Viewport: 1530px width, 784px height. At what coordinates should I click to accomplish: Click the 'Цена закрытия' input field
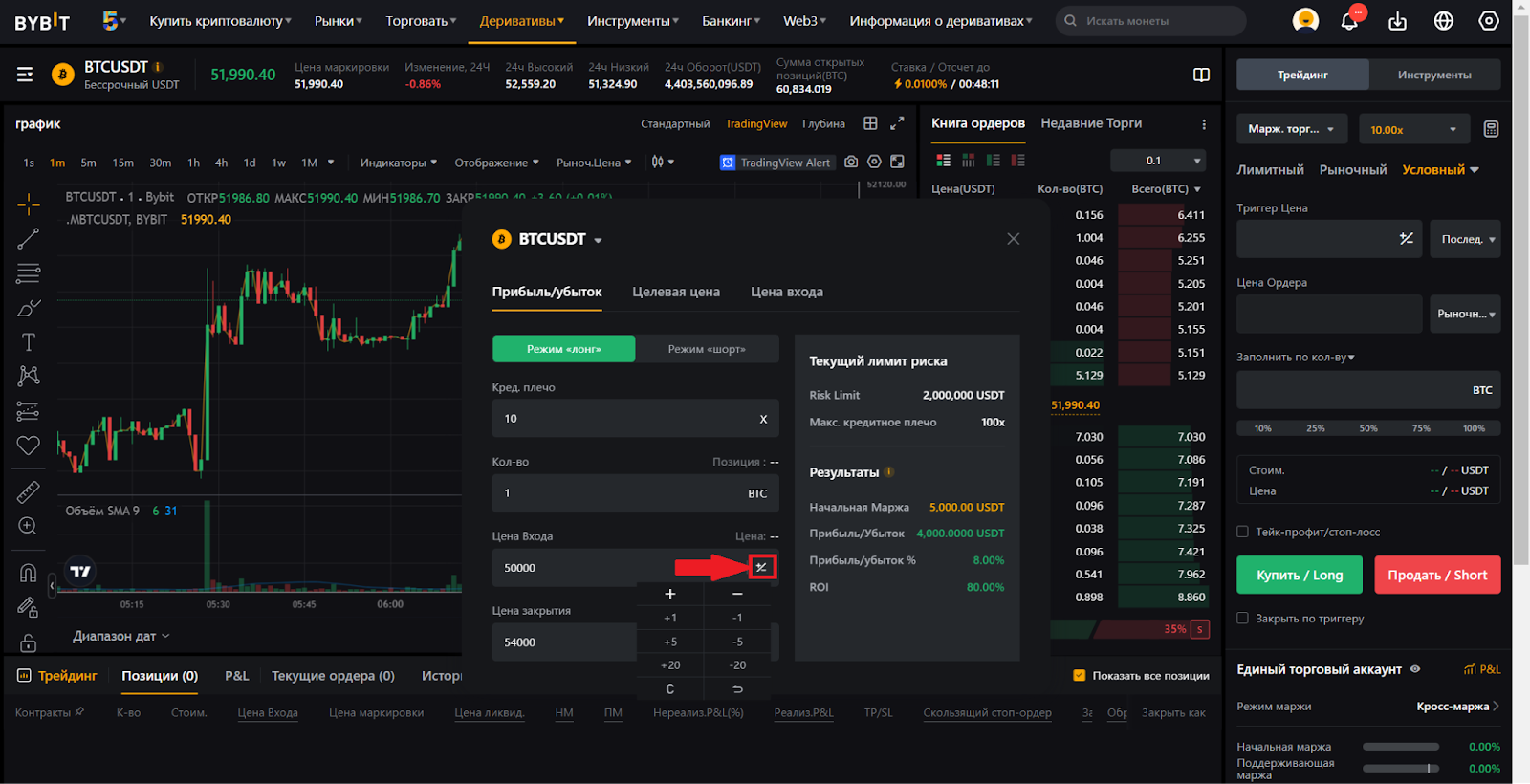coord(564,642)
